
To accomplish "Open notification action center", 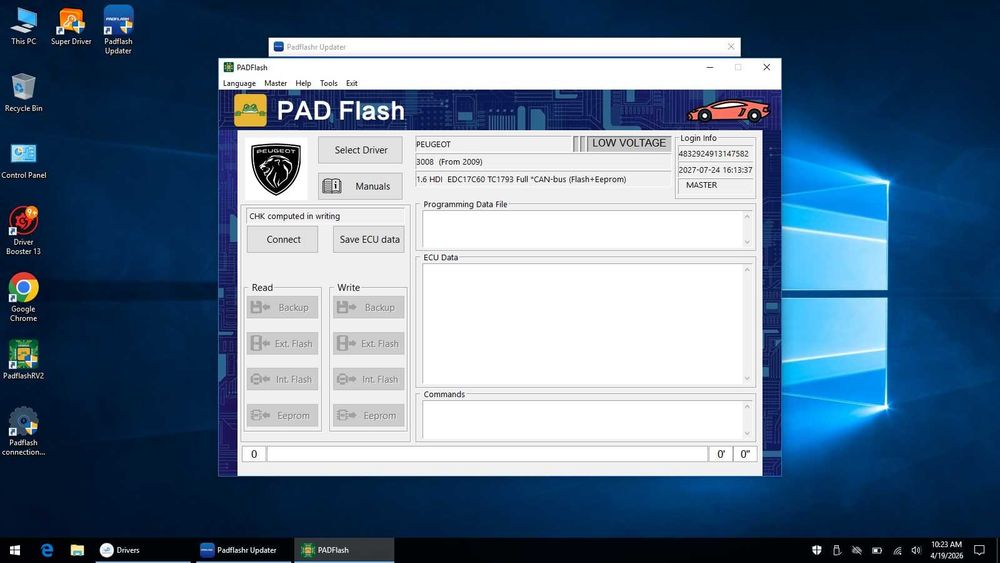I will coord(980,550).
